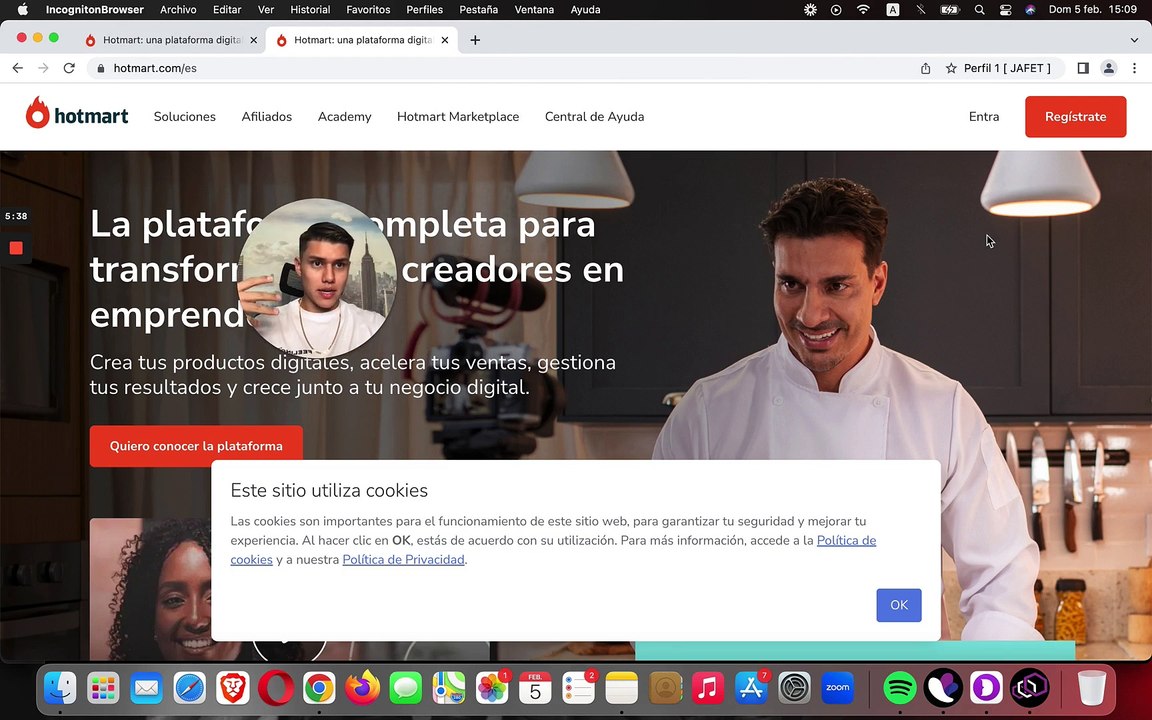Open the browser profile avatar icon
This screenshot has width=1152, height=720.
pos(1109,68)
